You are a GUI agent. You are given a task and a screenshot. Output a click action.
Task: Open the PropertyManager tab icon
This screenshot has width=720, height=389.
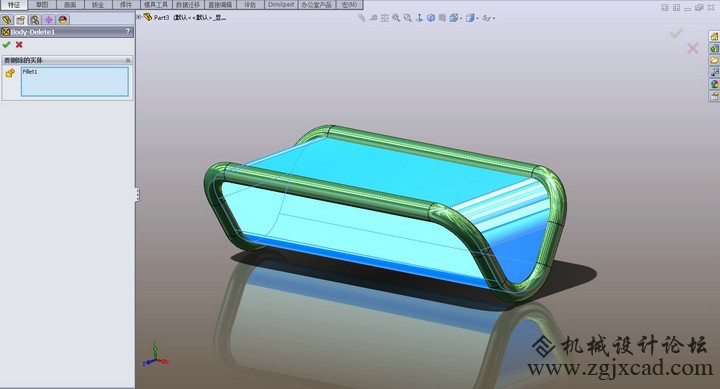(21, 20)
